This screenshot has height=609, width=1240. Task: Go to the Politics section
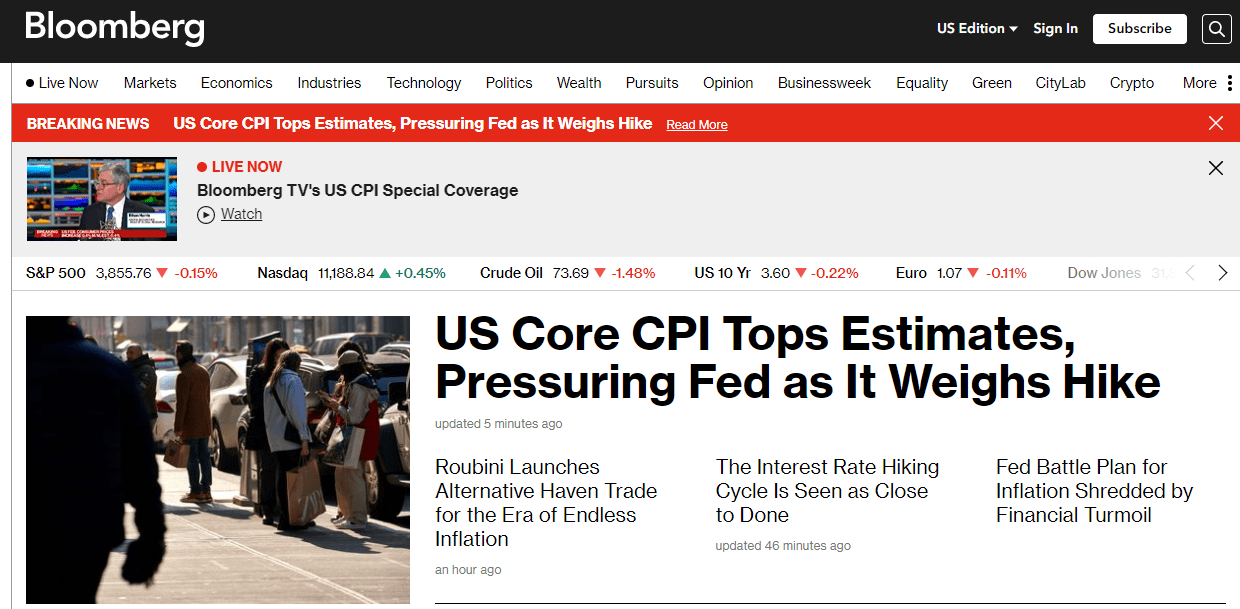pos(509,83)
